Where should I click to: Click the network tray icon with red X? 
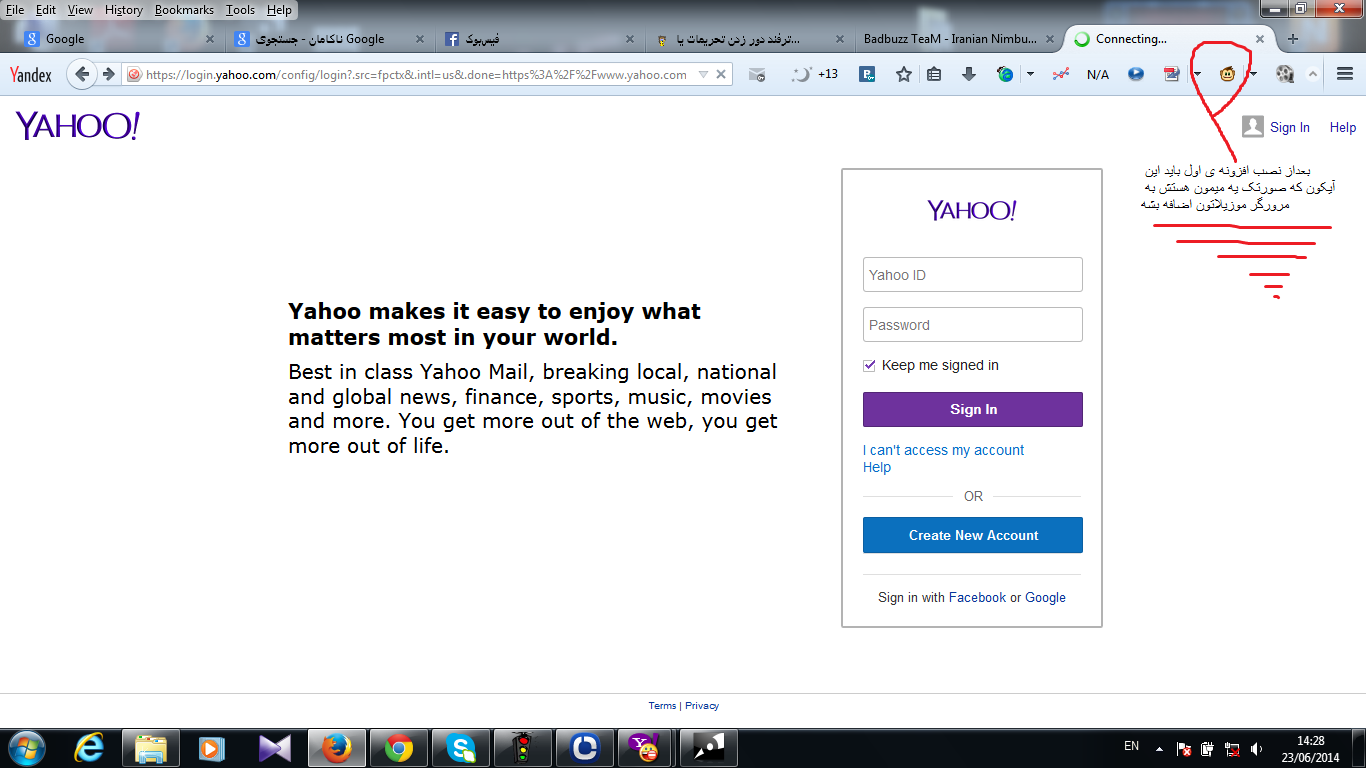point(1232,748)
